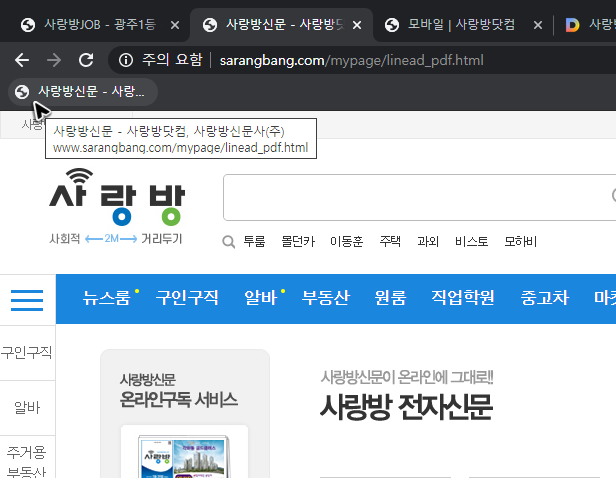616x478 pixels.
Task: Open 구인구직 in the blue navigation bar
Action: click(x=187, y=298)
